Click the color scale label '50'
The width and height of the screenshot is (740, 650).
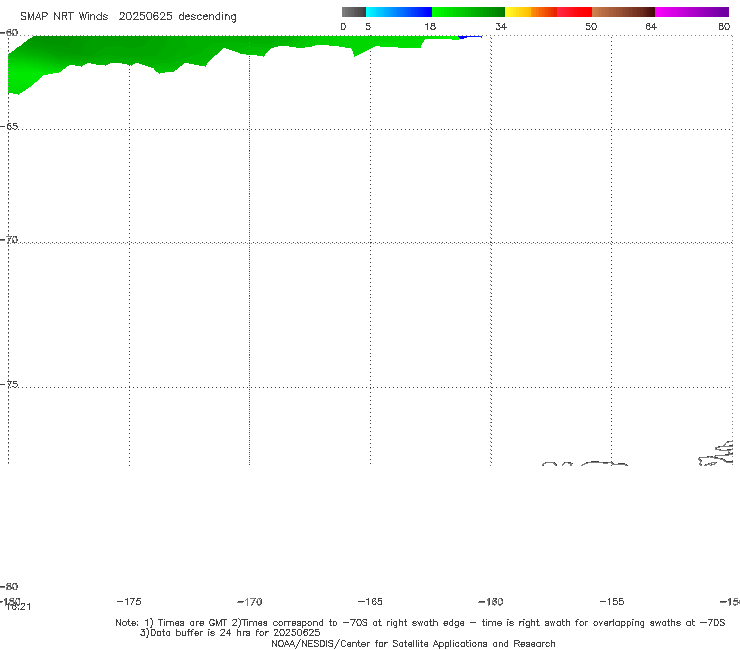[591, 26]
